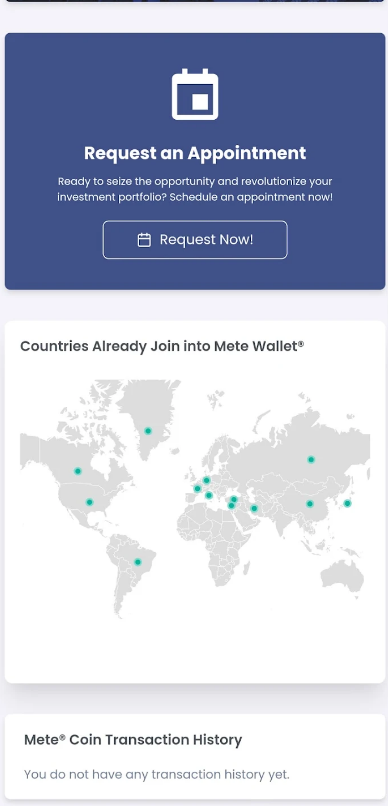
Task: Tap the Request Now! button
Action: (x=195, y=240)
